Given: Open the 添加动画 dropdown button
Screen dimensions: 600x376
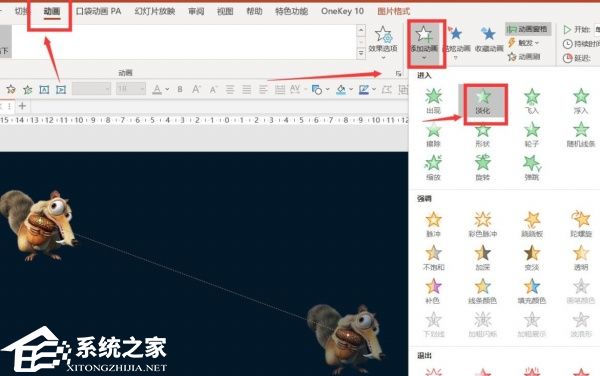Looking at the screenshot, I should coord(424,43).
